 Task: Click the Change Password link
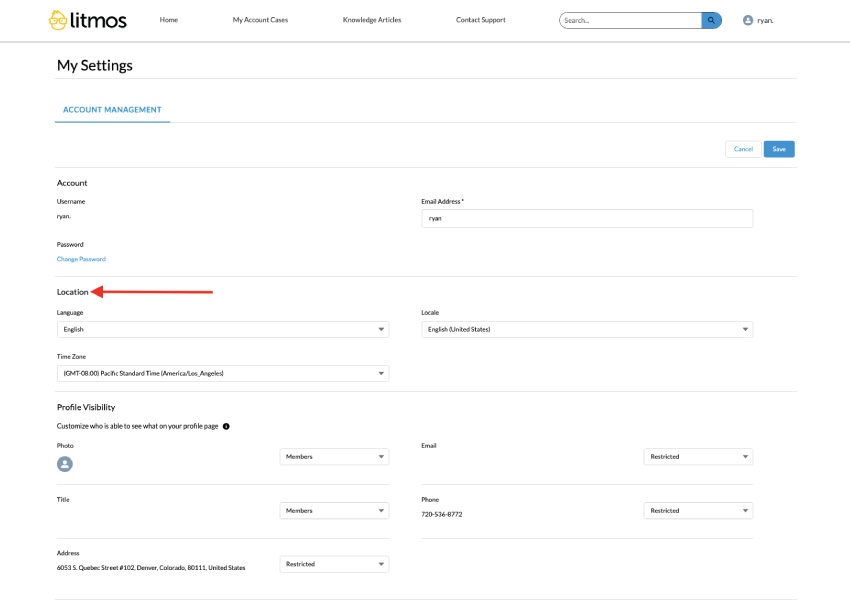click(x=81, y=259)
